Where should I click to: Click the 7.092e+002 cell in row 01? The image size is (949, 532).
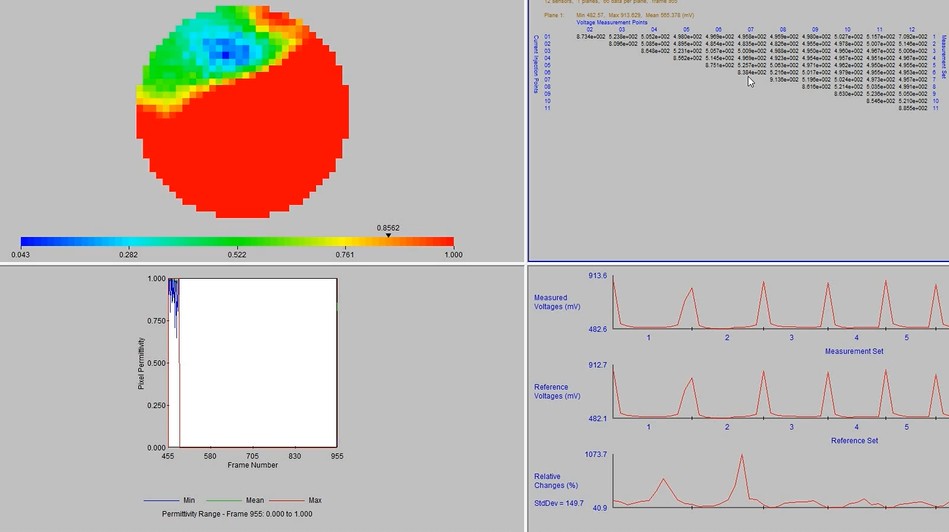913,37
